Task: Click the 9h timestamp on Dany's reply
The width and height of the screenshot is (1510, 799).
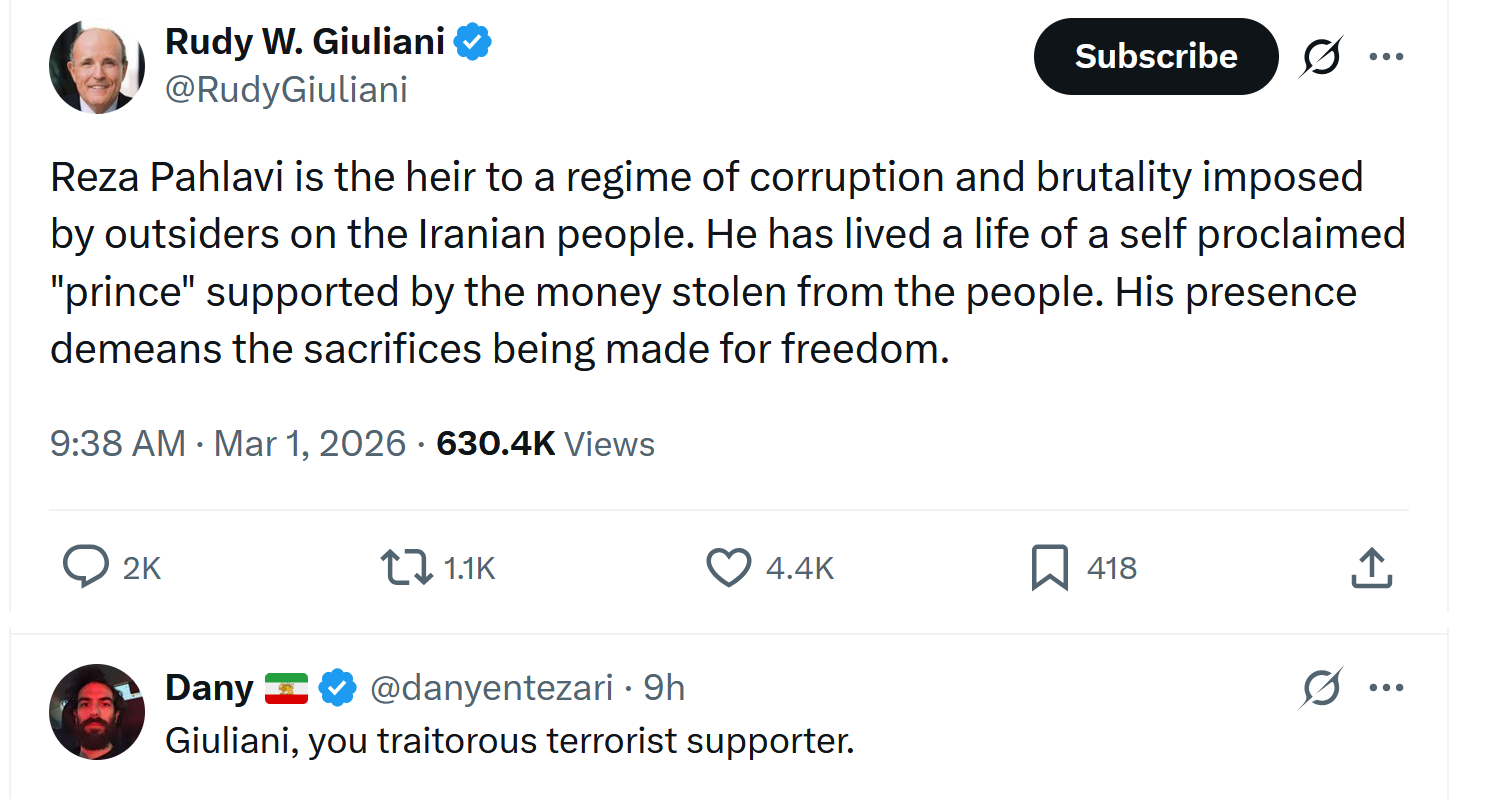Action: [664, 688]
